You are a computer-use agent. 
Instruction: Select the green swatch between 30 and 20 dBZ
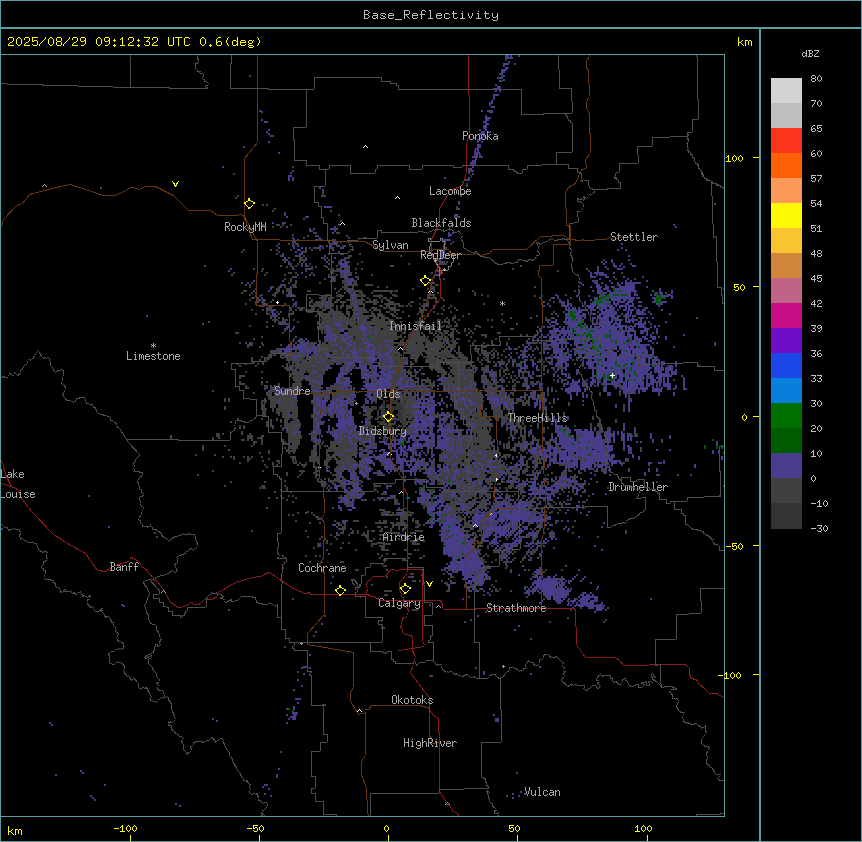786,416
